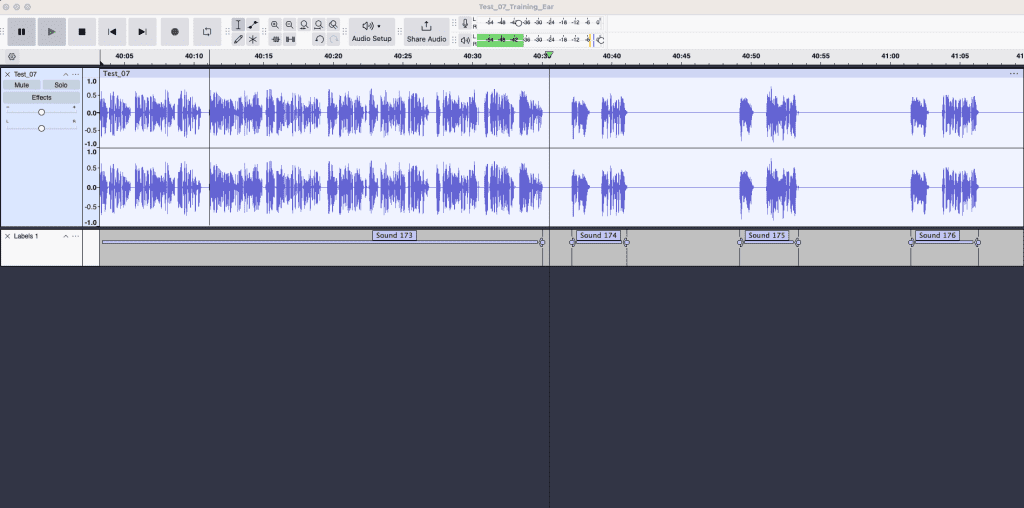
Task: Select the Sound 174 label
Action: pos(598,235)
